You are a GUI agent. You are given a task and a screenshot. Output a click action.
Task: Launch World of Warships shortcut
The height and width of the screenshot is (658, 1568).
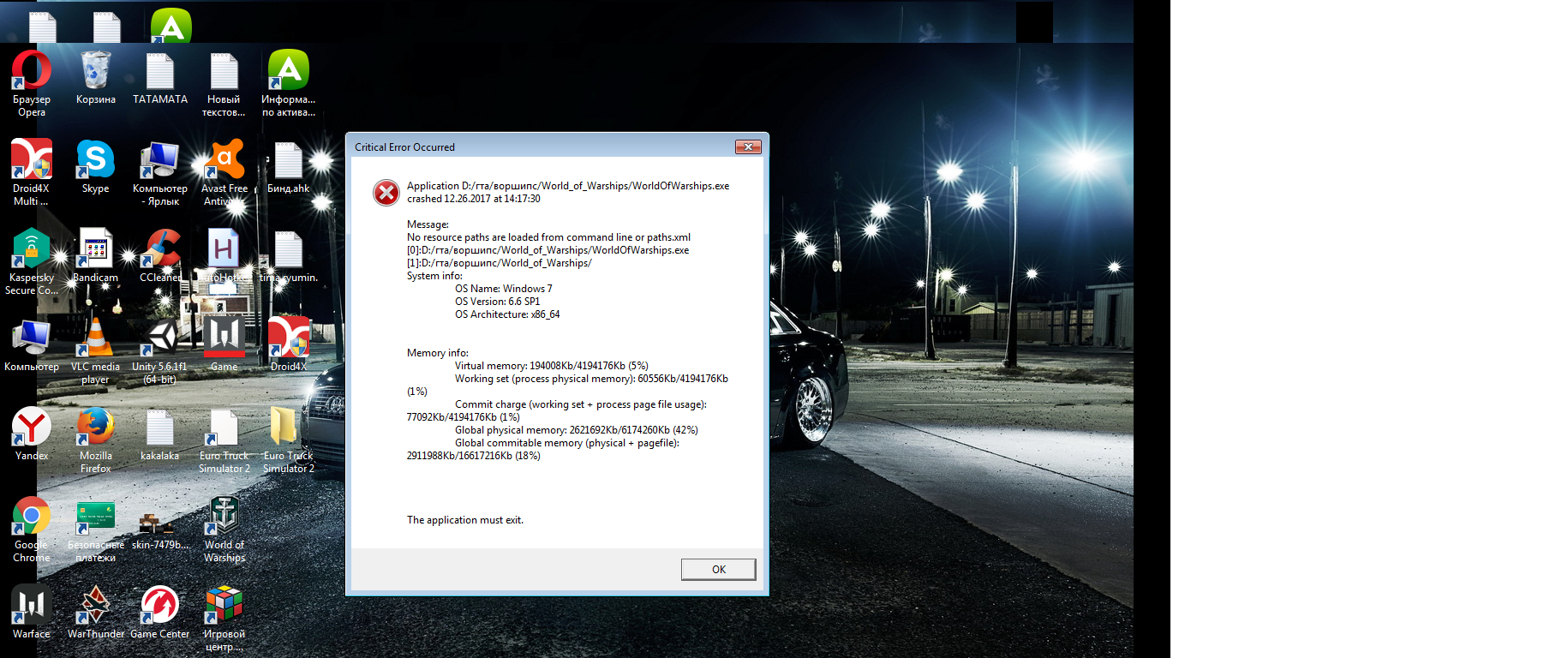[x=224, y=516]
